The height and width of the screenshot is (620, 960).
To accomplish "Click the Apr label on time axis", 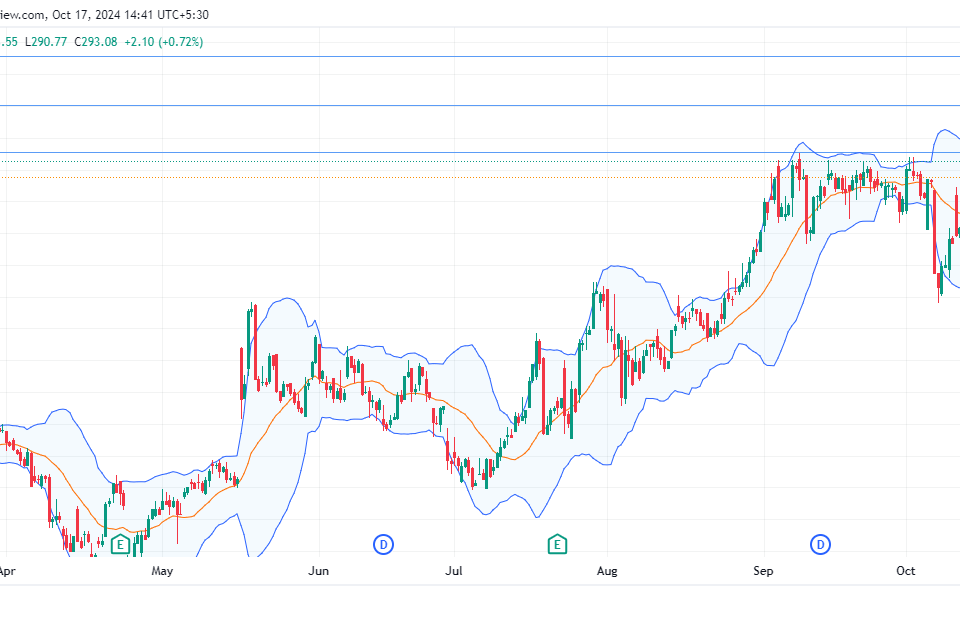I will pyautogui.click(x=7, y=571).
